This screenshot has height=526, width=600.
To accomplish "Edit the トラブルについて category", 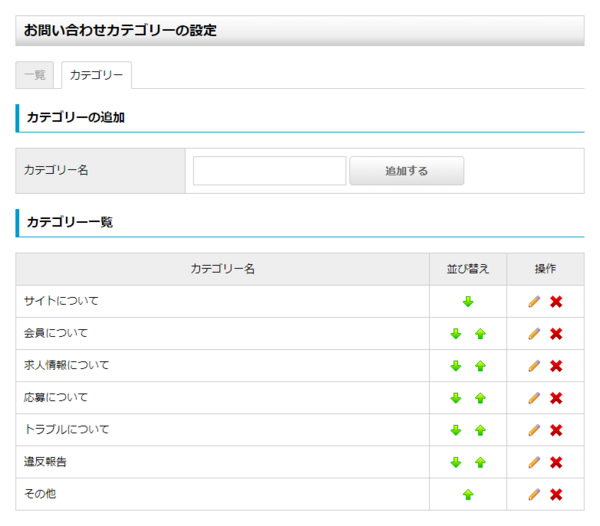I will [534, 430].
